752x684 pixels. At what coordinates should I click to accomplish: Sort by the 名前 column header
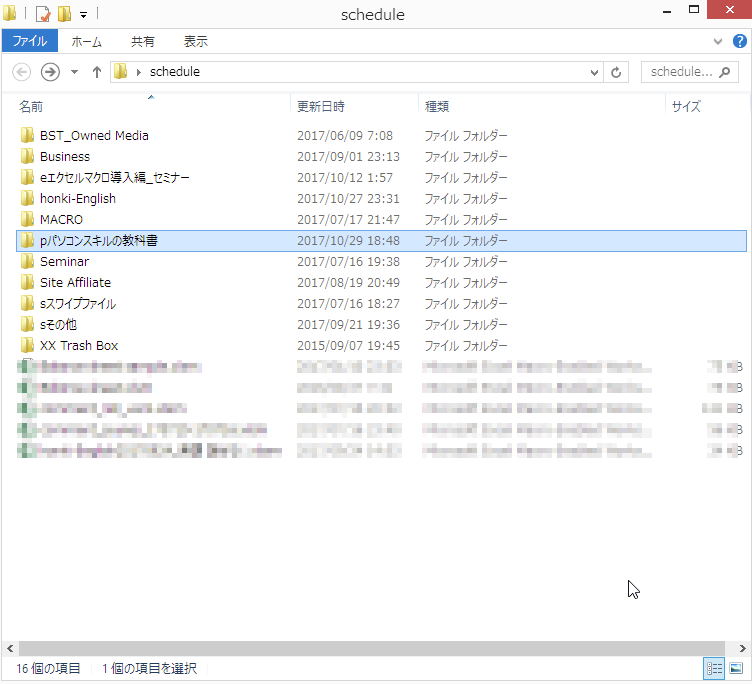pos(153,106)
